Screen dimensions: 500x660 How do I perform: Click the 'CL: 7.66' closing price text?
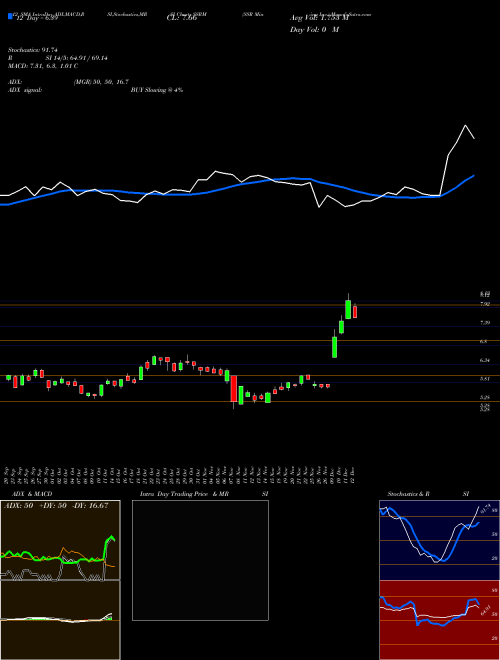point(182,19)
